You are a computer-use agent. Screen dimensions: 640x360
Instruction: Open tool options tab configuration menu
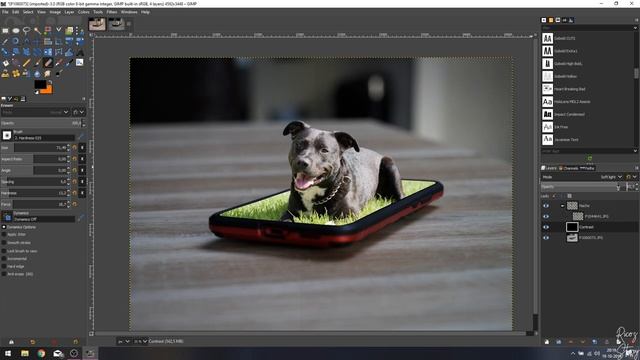pos(84,98)
